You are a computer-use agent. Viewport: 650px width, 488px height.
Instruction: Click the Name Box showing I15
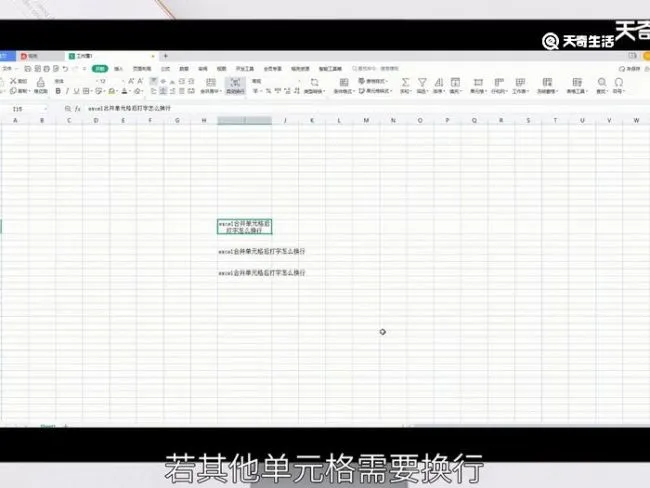tap(17, 109)
